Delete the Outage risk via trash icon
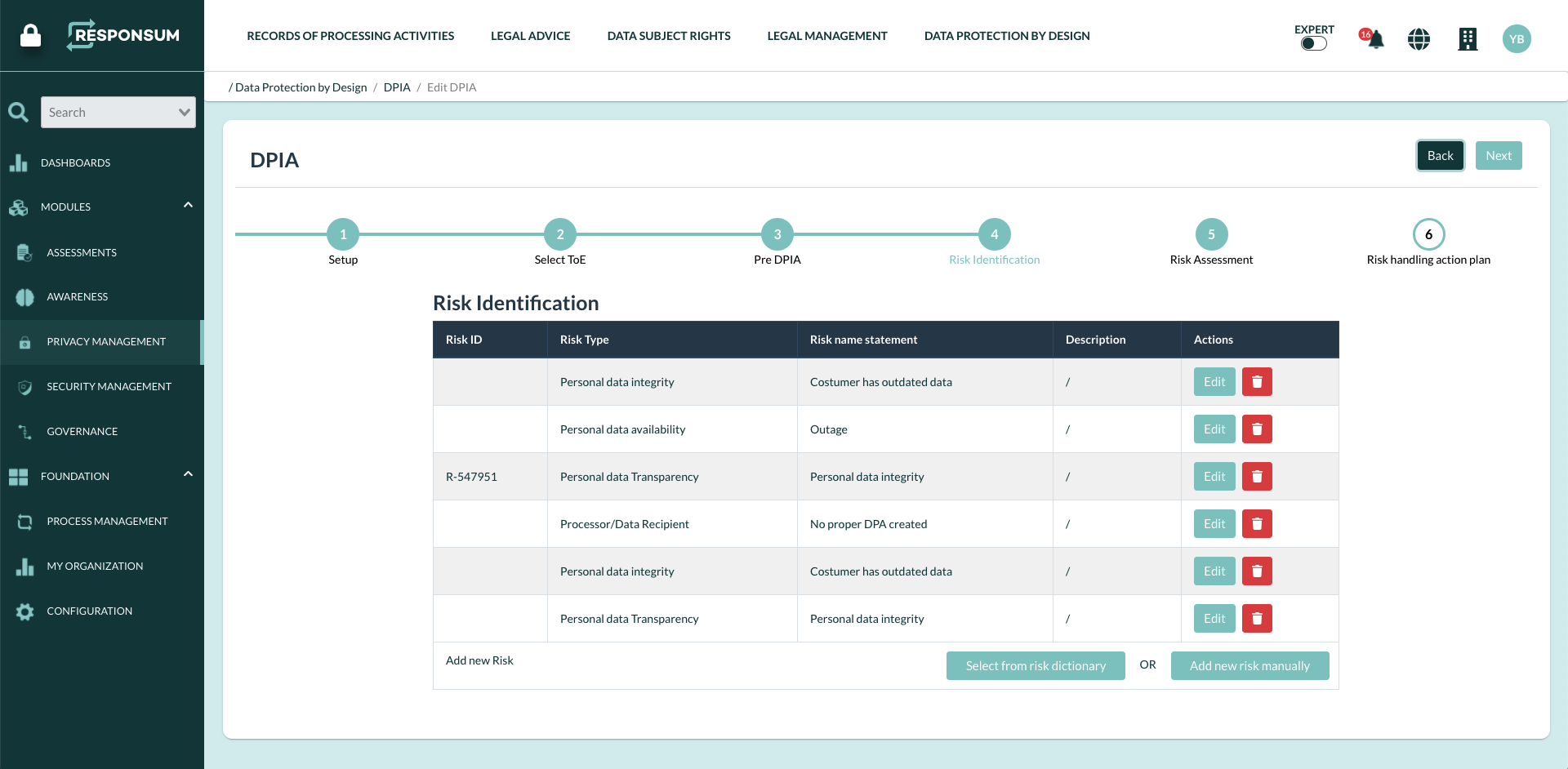 [1257, 429]
